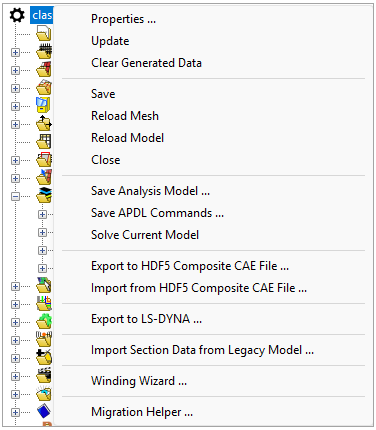Expand the node beside the yellow cabinet icon
Viewport: 376px width, 430px height.
click(15, 107)
